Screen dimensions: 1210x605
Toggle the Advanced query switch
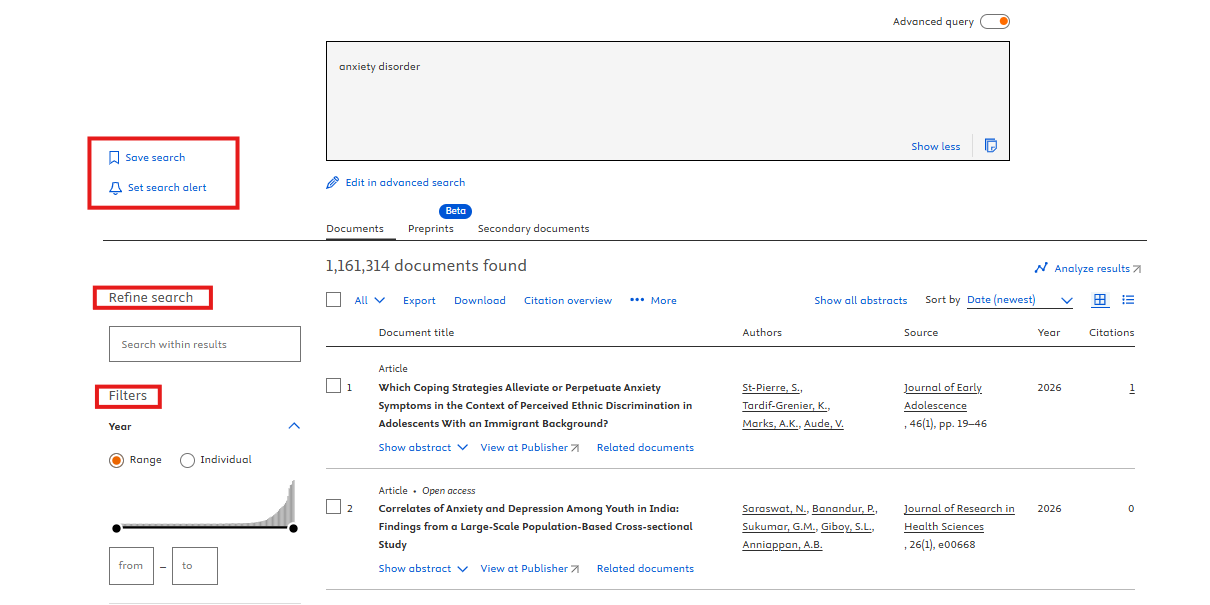[994, 22]
